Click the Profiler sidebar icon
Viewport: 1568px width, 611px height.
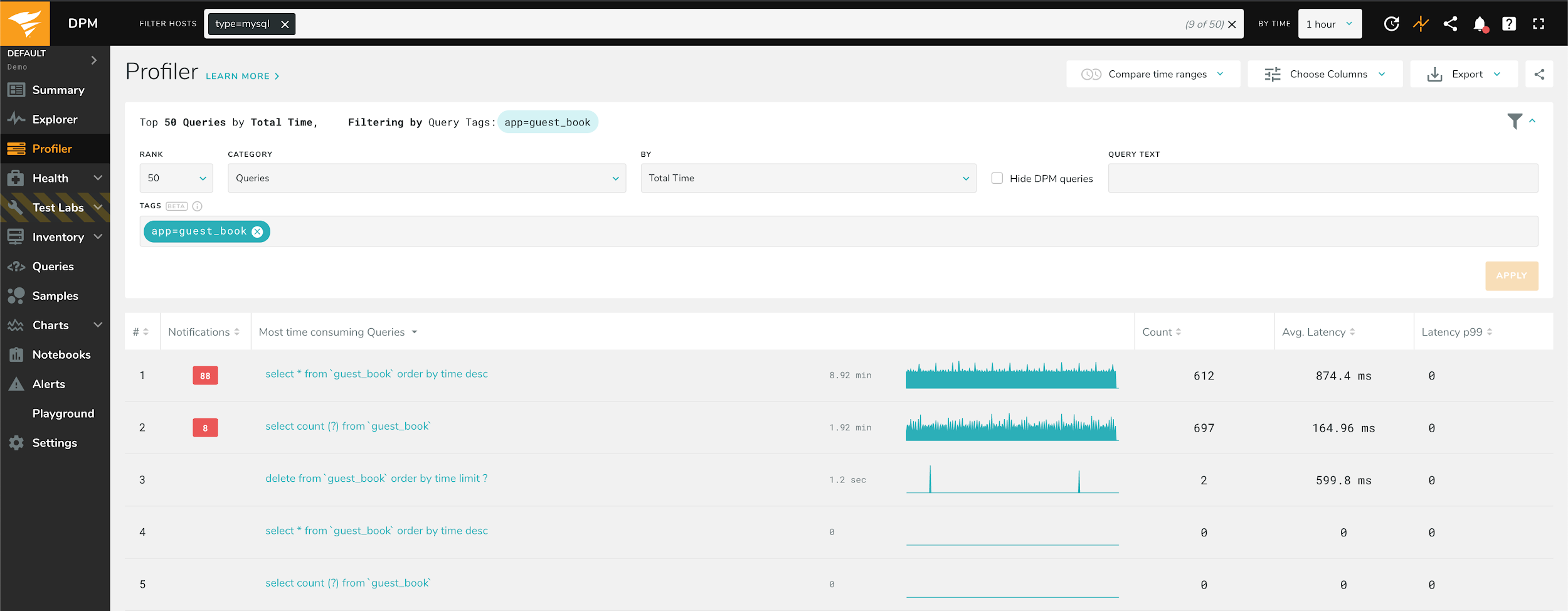pos(16,149)
